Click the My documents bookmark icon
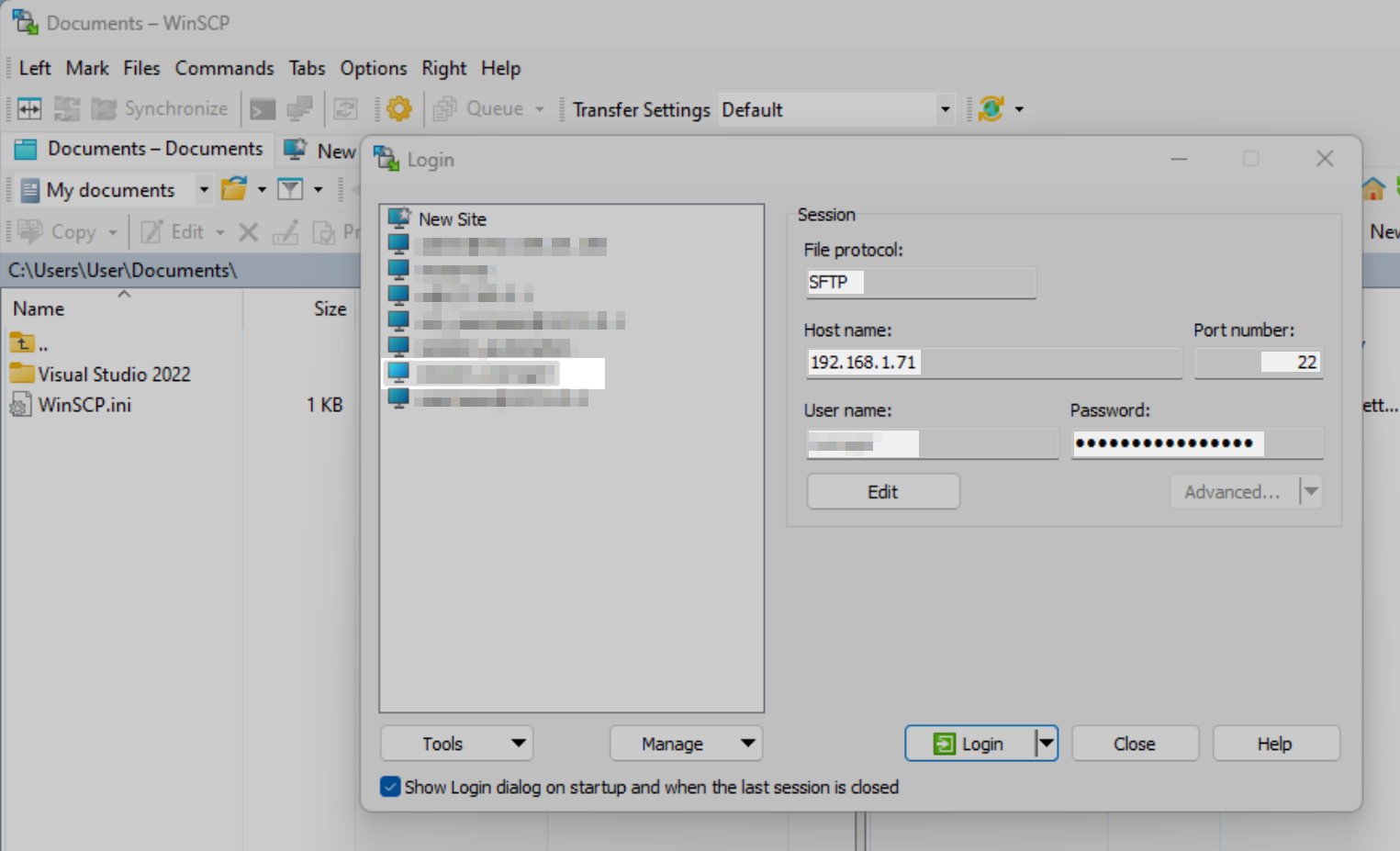The image size is (1400, 851). coord(30,189)
